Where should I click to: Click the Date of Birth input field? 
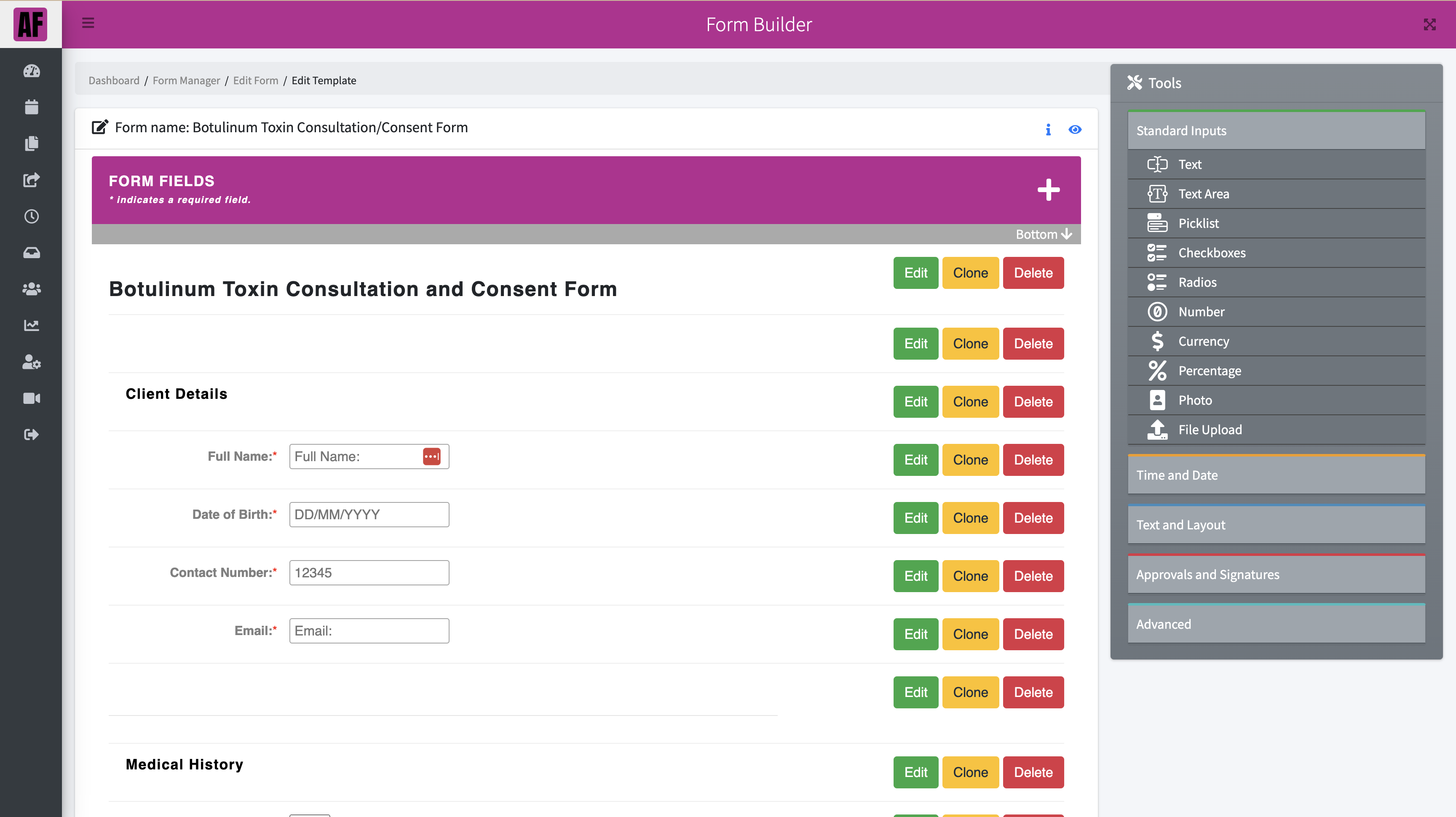[x=369, y=515]
